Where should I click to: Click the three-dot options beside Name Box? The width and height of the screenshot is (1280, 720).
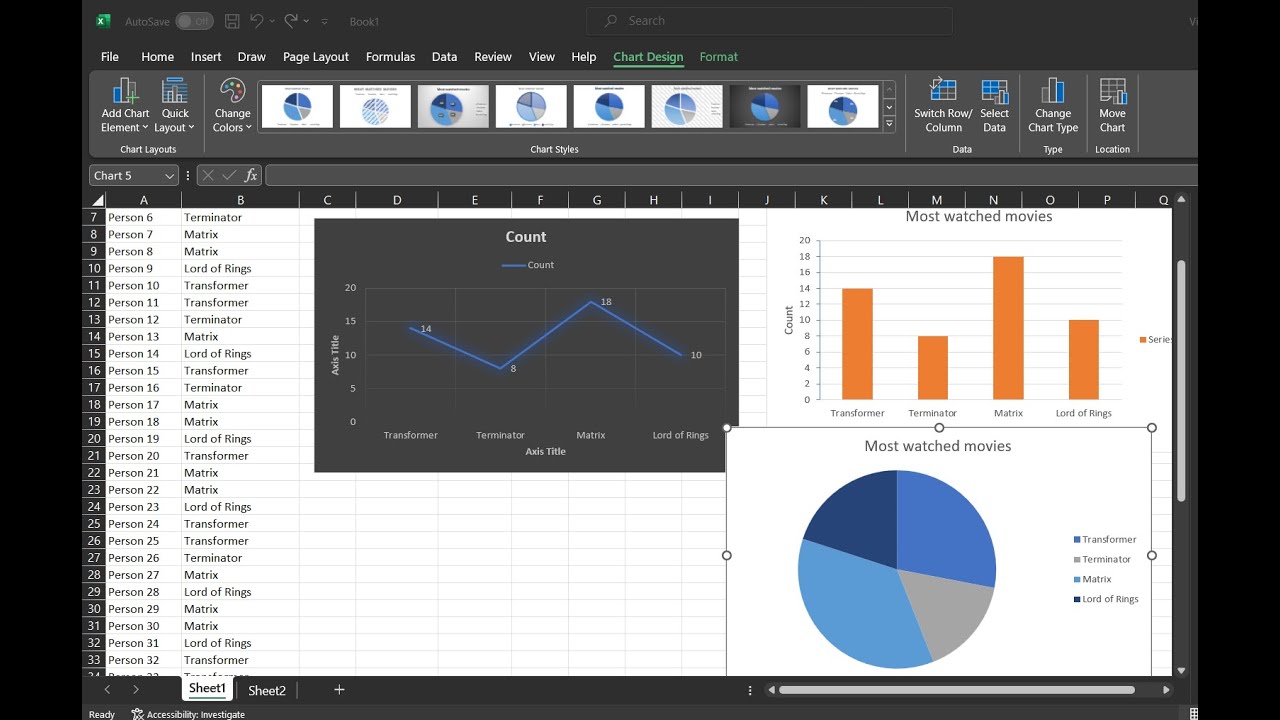click(x=188, y=175)
